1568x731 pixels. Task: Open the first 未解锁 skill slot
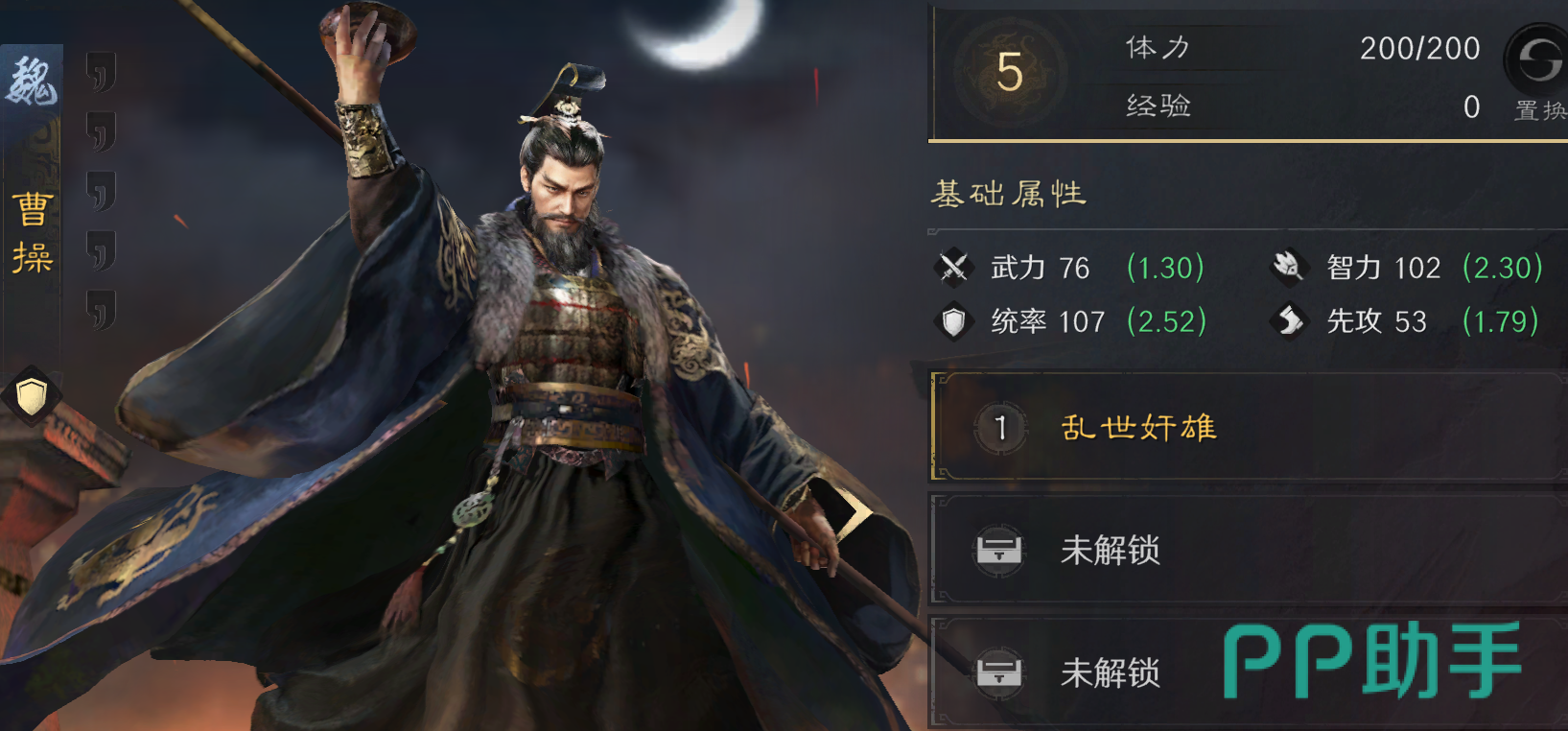coord(1249,550)
